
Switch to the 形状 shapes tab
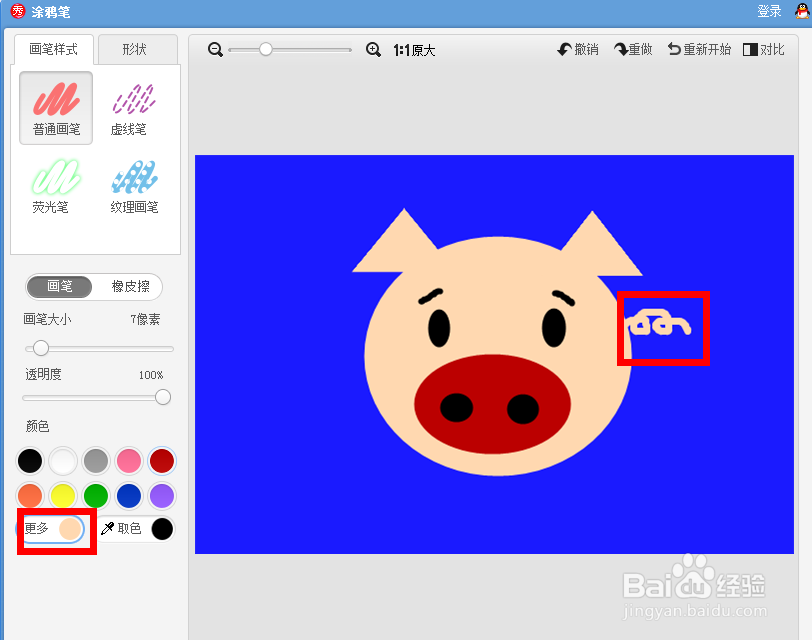137,49
